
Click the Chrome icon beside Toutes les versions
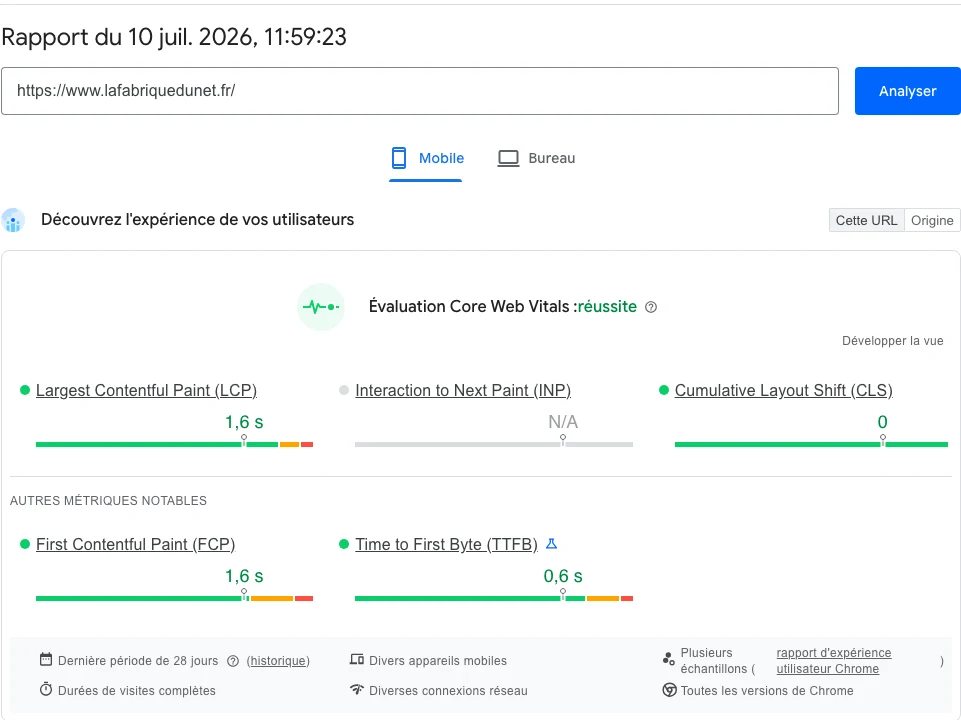669,690
